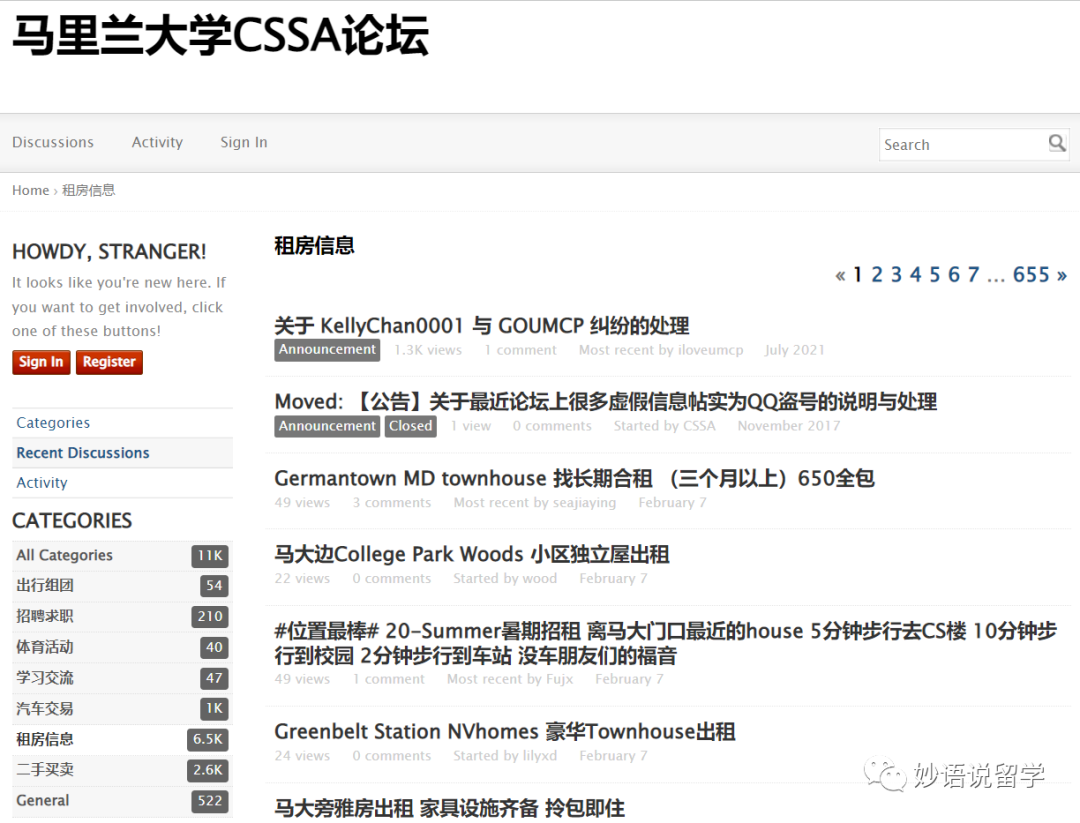This screenshot has height=823, width=1080.
Task: Open the 20-Summer暑期招租 thread
Action: point(665,643)
